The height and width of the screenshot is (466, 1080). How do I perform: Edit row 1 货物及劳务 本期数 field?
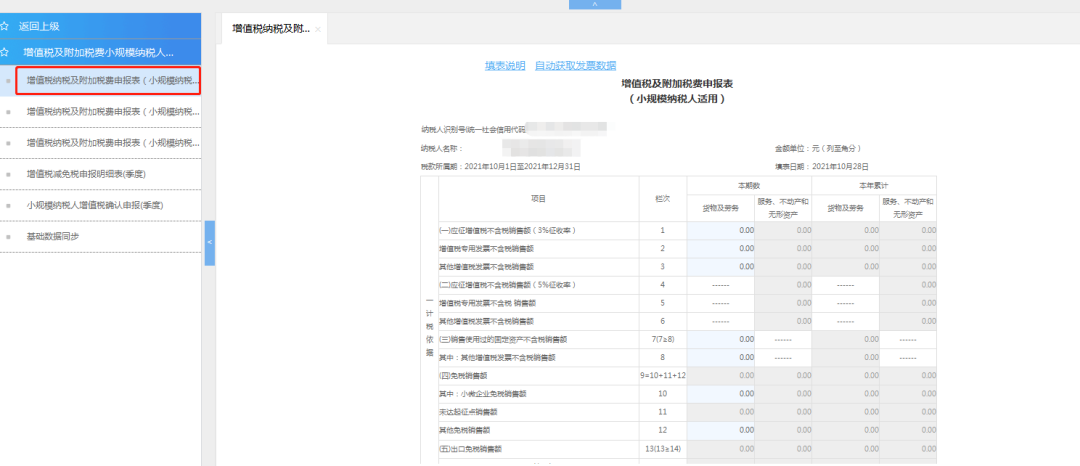[721, 231]
